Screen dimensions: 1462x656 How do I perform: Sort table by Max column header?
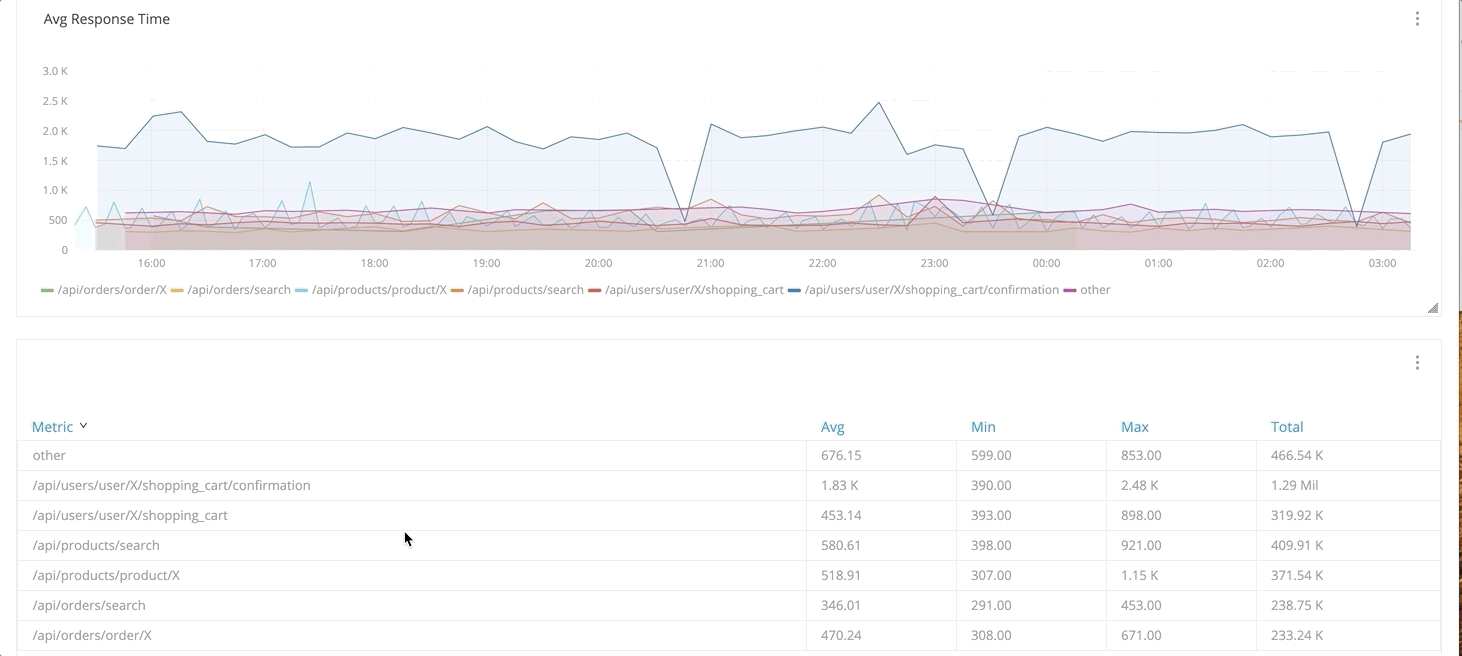(x=1134, y=427)
